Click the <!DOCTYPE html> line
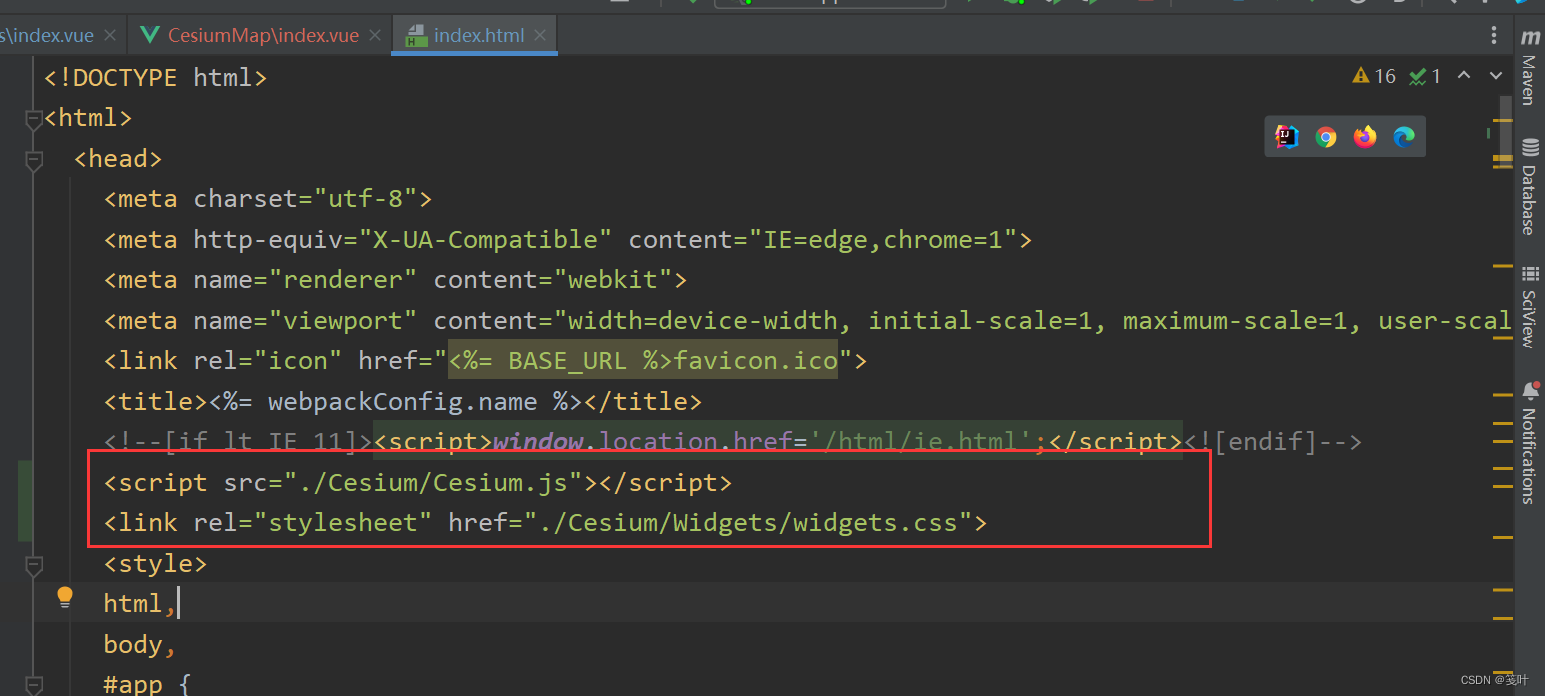Viewport: 1545px width, 696px height. click(x=155, y=78)
